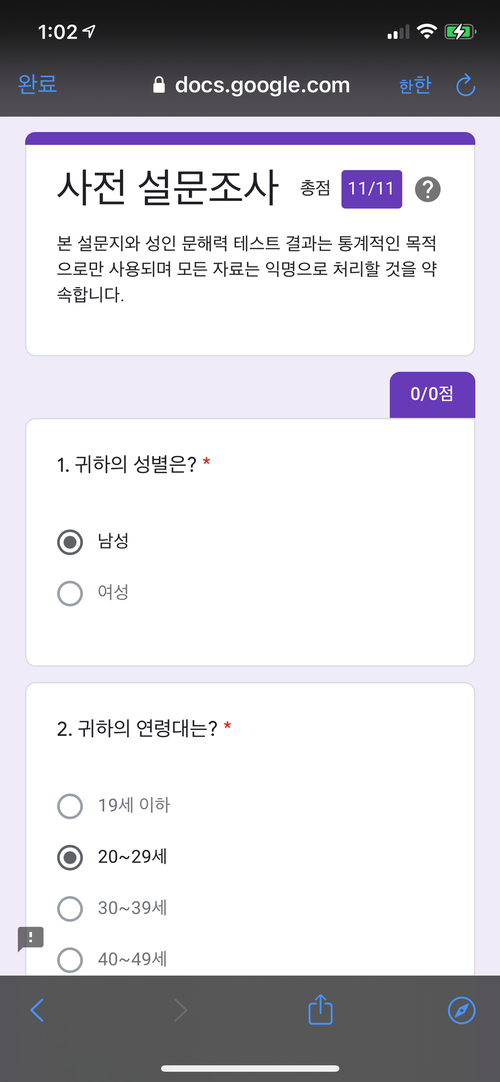Viewport: 500px width, 1082px height.
Task: Tap the padlock icon by the URL
Action: (x=160, y=85)
